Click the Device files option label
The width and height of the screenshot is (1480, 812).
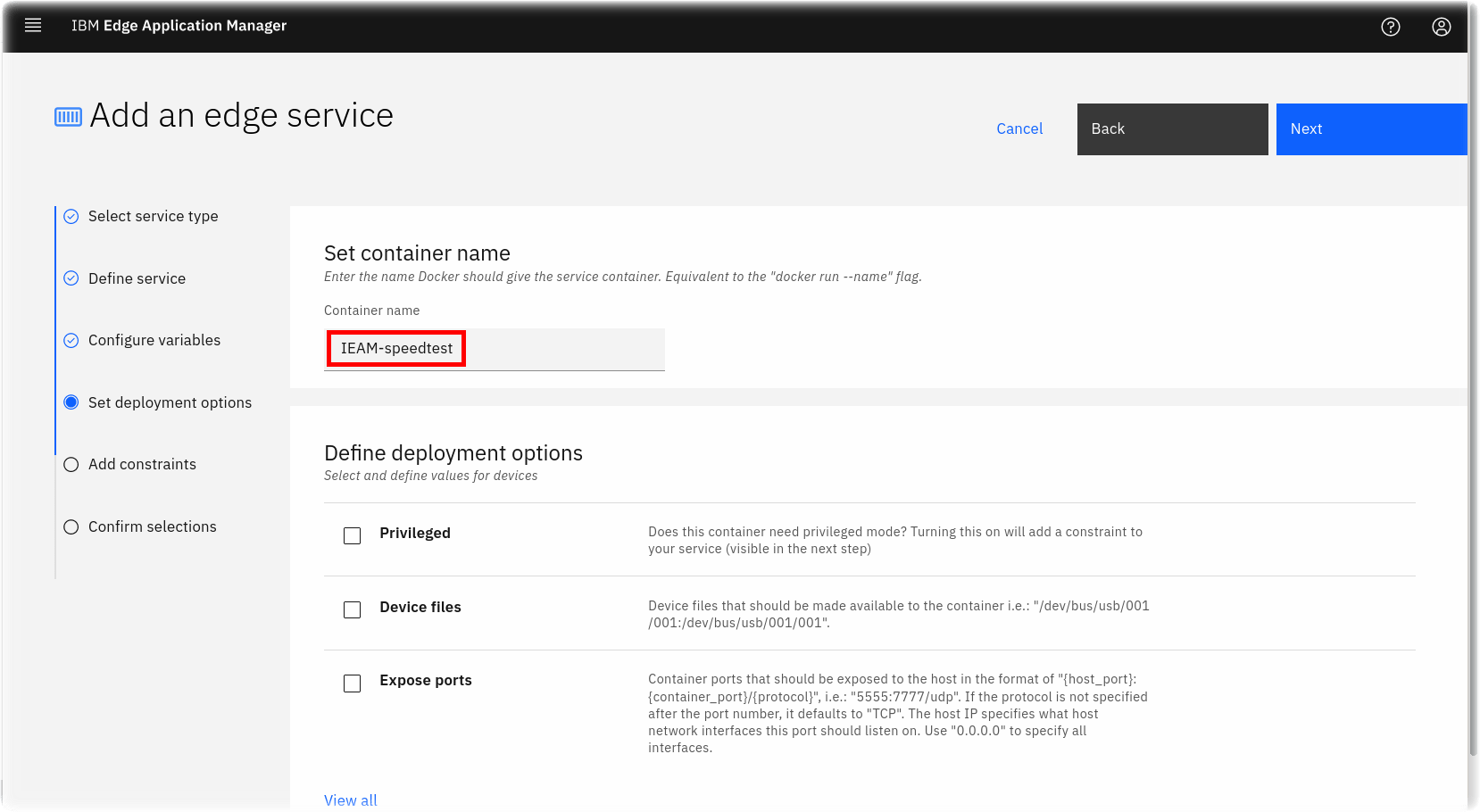tap(420, 607)
